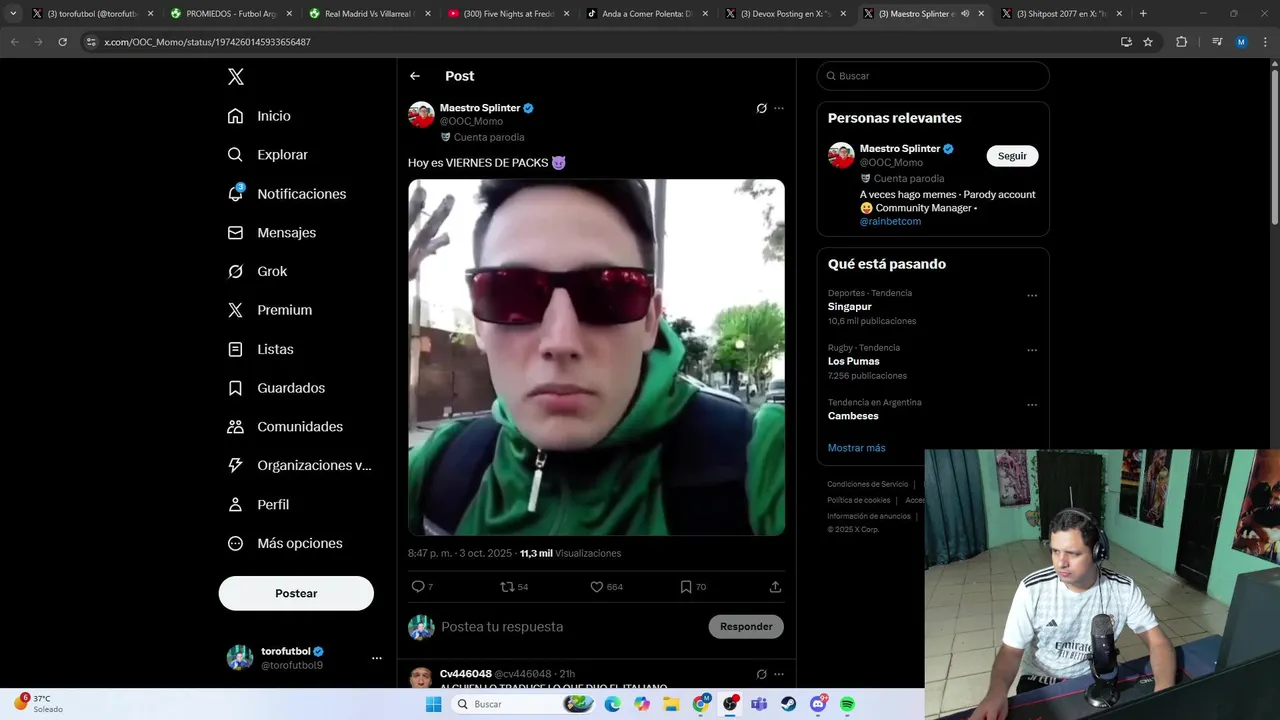This screenshot has height=720, width=1280.
Task: Click the browser address bar URL
Action: (207, 42)
